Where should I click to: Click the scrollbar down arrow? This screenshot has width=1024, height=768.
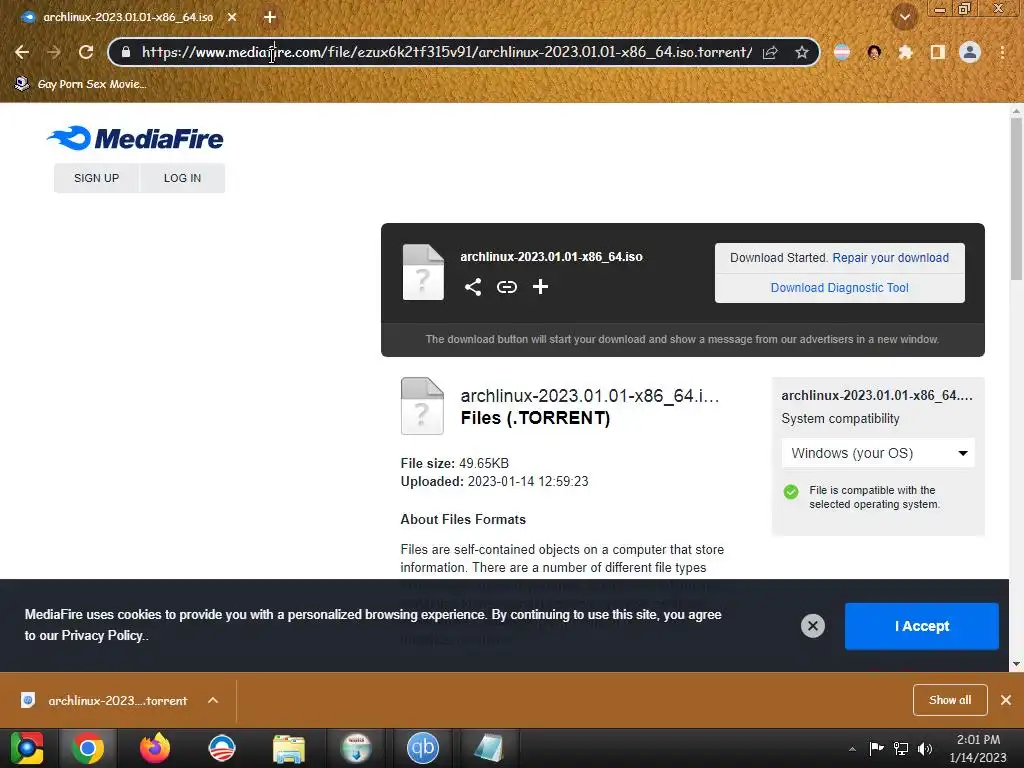pos(1016,664)
